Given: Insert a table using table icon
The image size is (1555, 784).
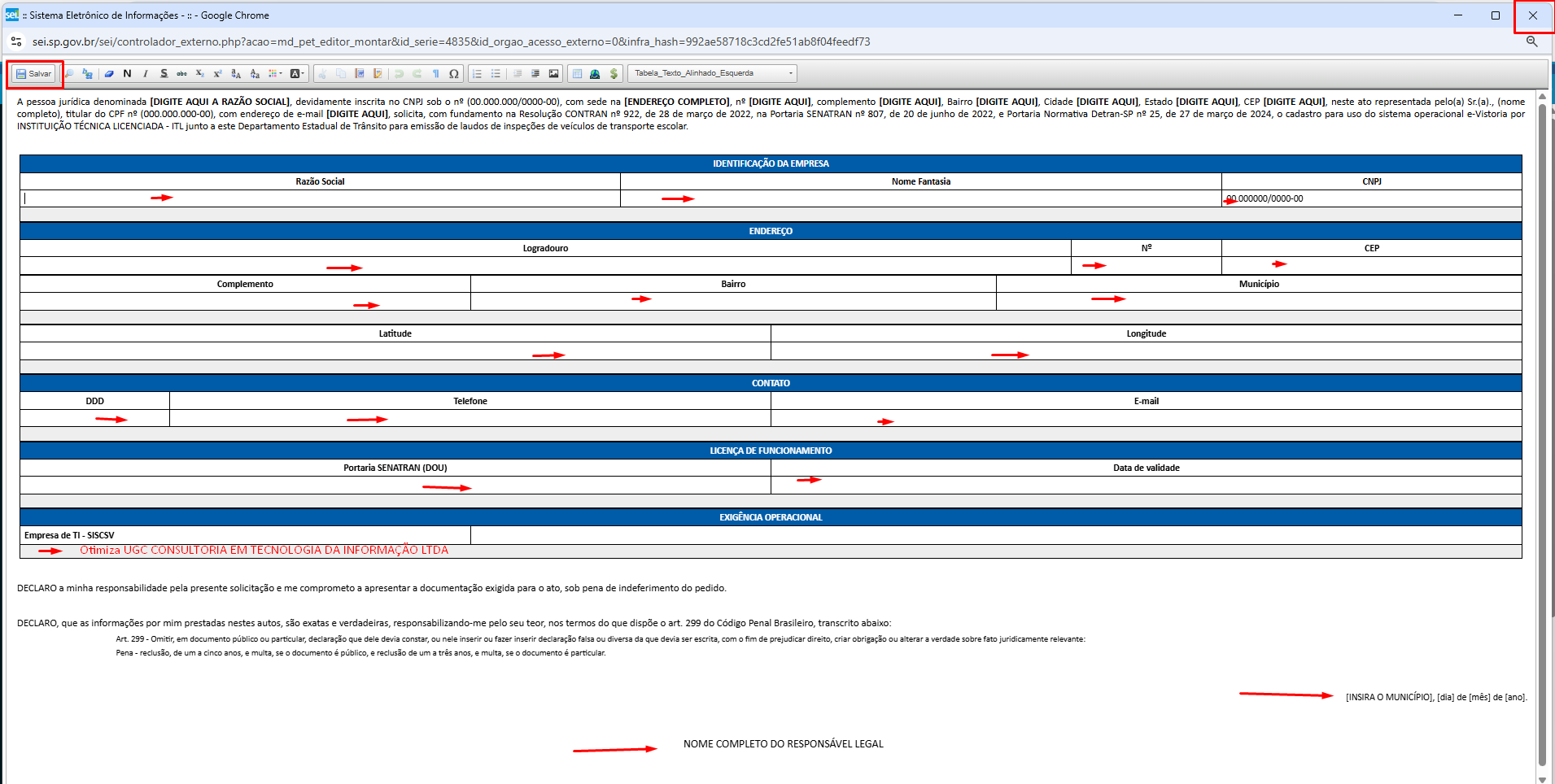Looking at the screenshot, I should tap(577, 74).
